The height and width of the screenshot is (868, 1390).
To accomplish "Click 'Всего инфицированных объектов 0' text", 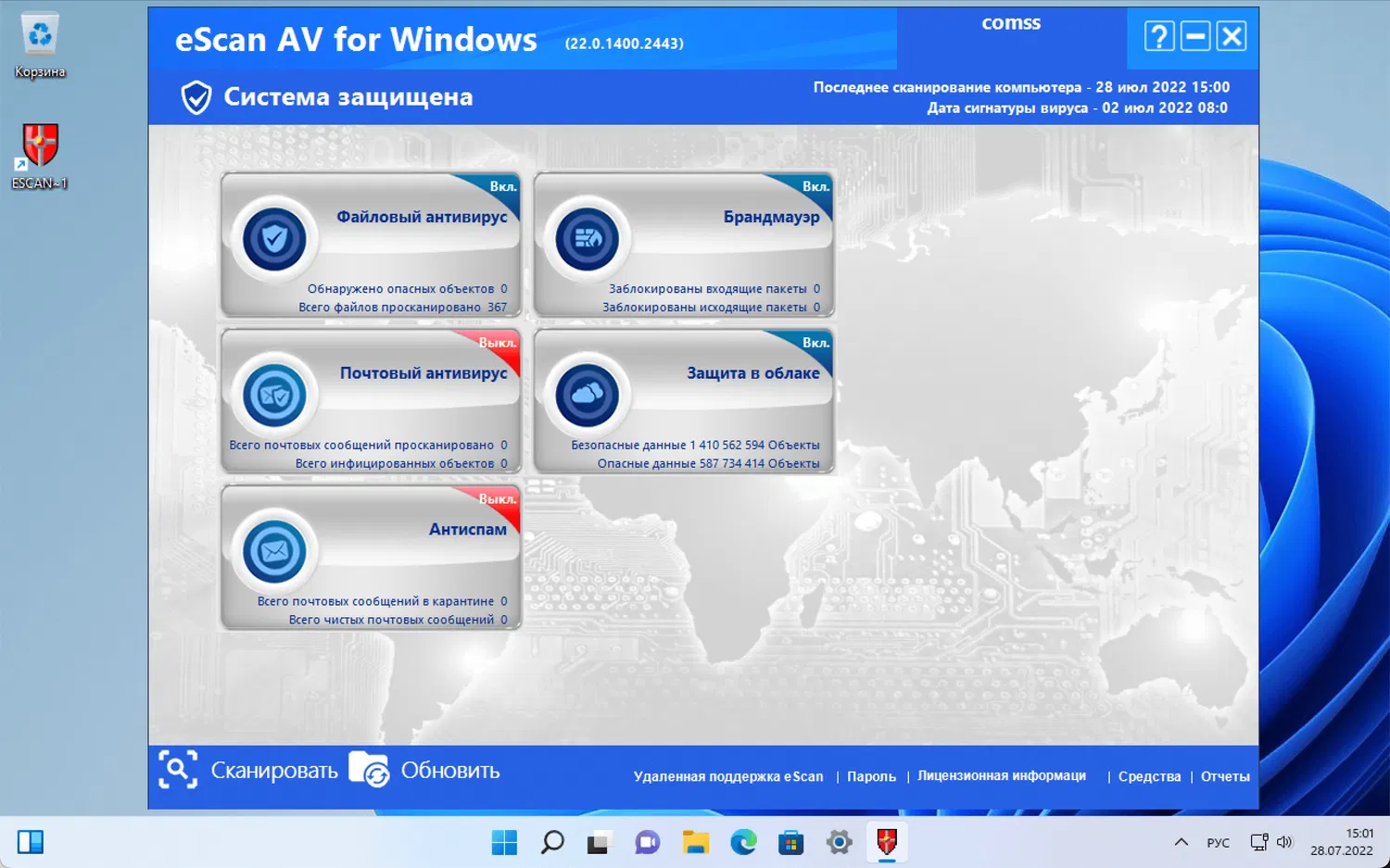I will click(401, 464).
